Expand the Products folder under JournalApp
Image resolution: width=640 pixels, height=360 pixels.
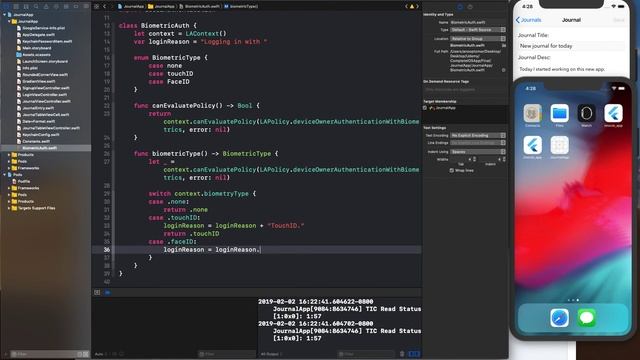(x=9, y=155)
